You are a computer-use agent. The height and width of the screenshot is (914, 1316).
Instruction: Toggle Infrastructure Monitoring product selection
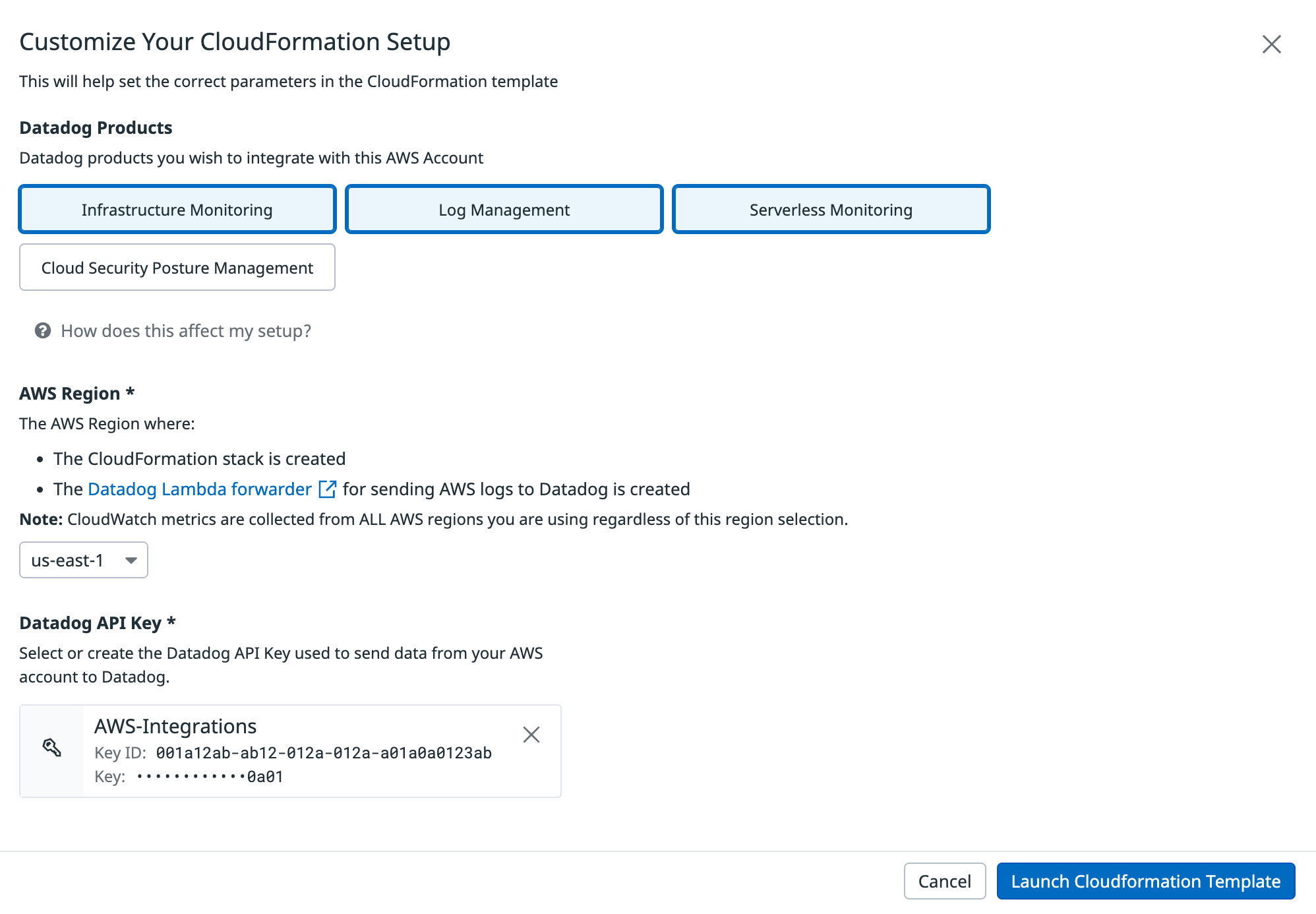coord(177,209)
